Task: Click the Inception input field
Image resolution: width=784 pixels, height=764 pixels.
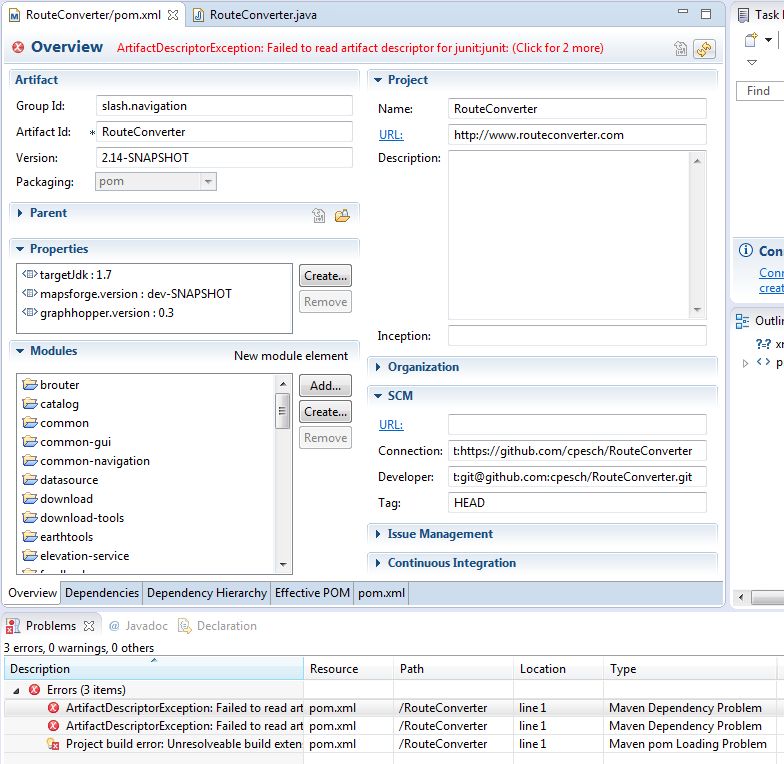Action: click(577, 336)
